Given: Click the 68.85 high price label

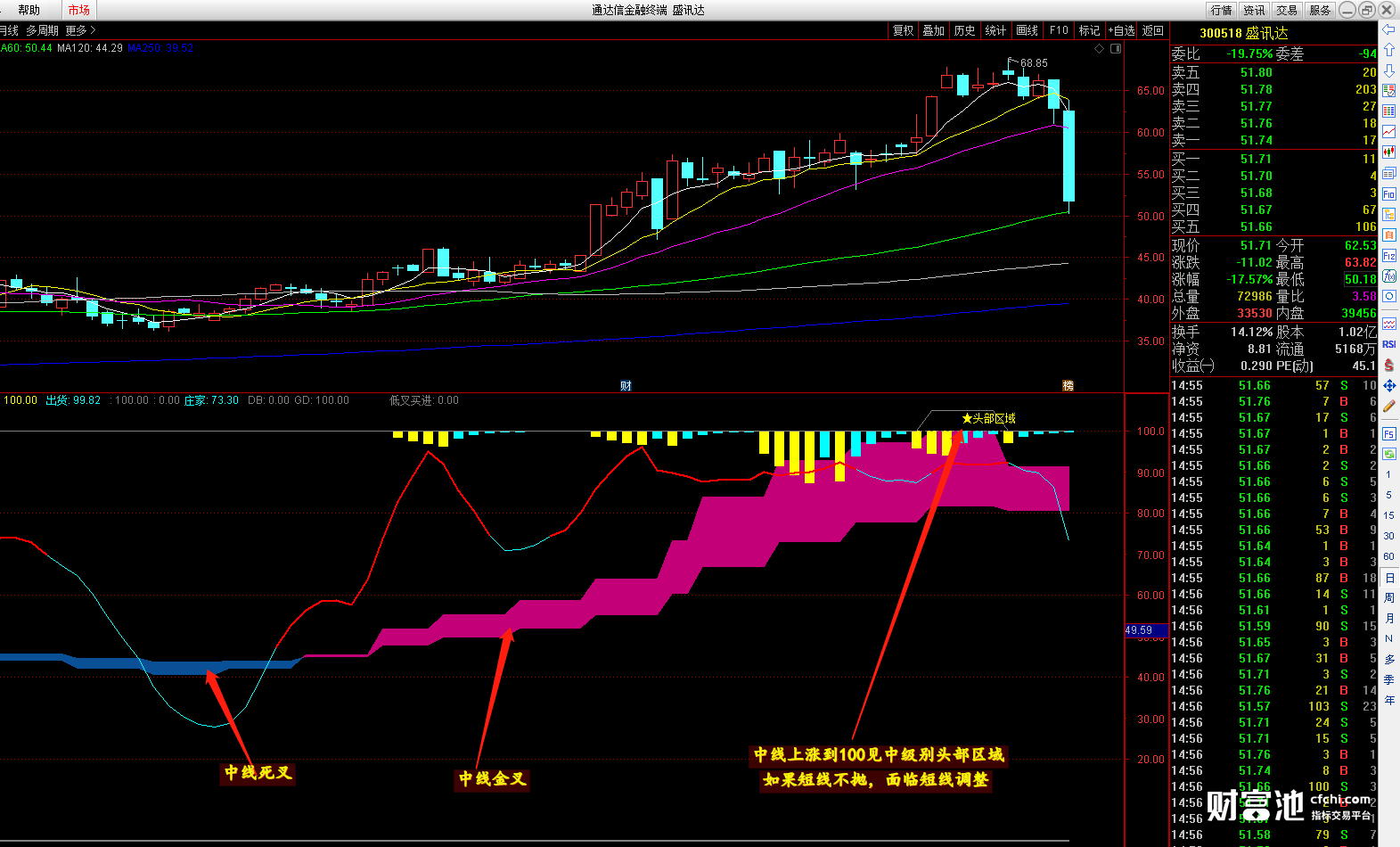Looking at the screenshot, I should pos(1035,63).
